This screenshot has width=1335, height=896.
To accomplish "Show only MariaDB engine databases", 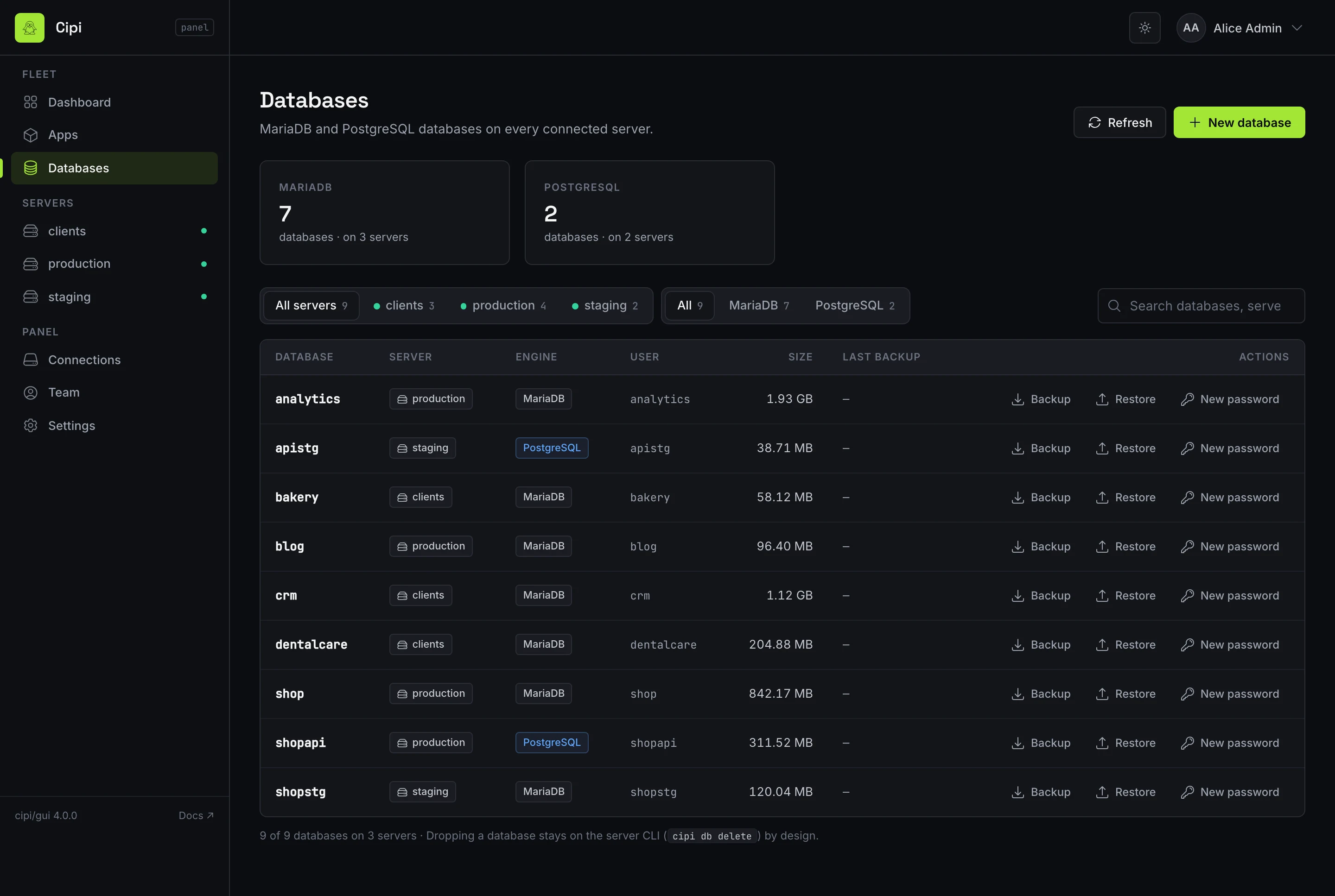I will (x=759, y=305).
